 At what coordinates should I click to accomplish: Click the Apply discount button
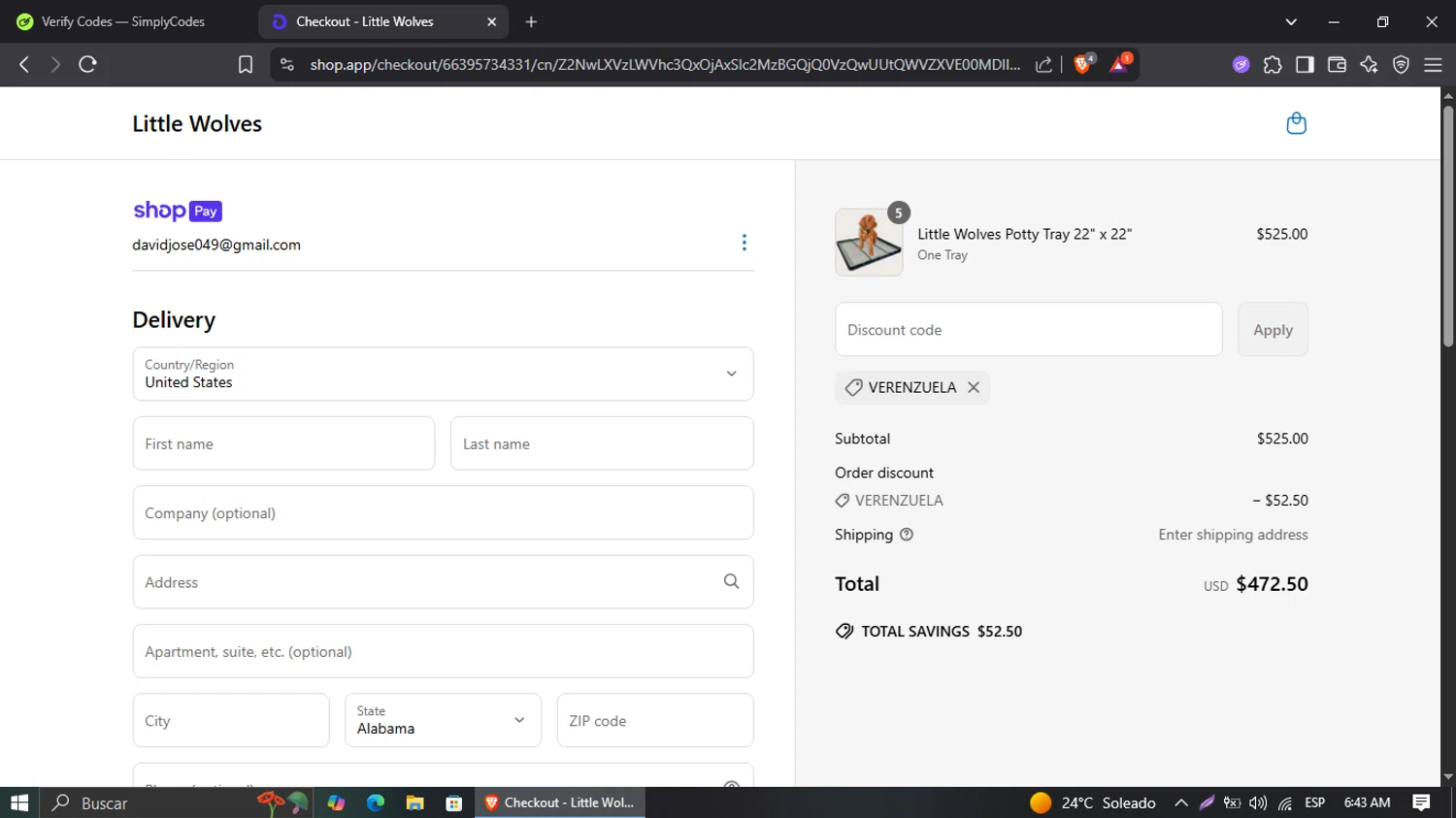[x=1273, y=329]
